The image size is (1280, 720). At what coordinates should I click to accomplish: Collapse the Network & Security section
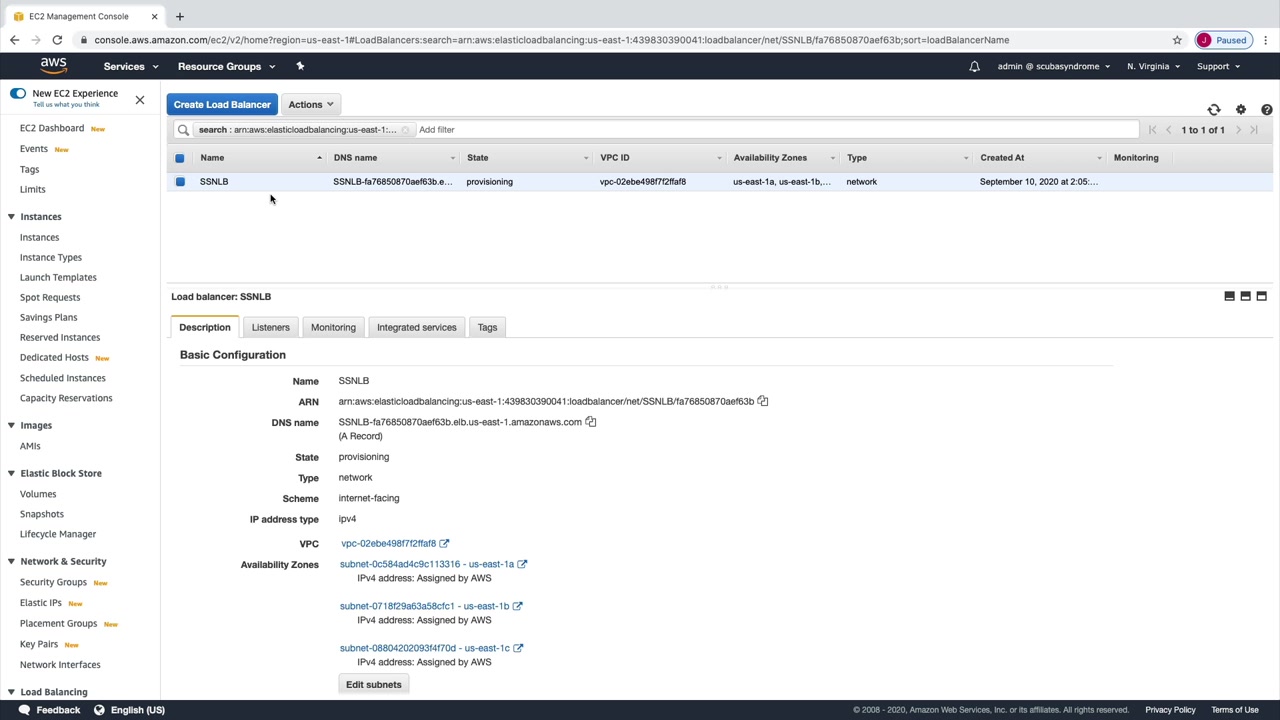click(11, 562)
